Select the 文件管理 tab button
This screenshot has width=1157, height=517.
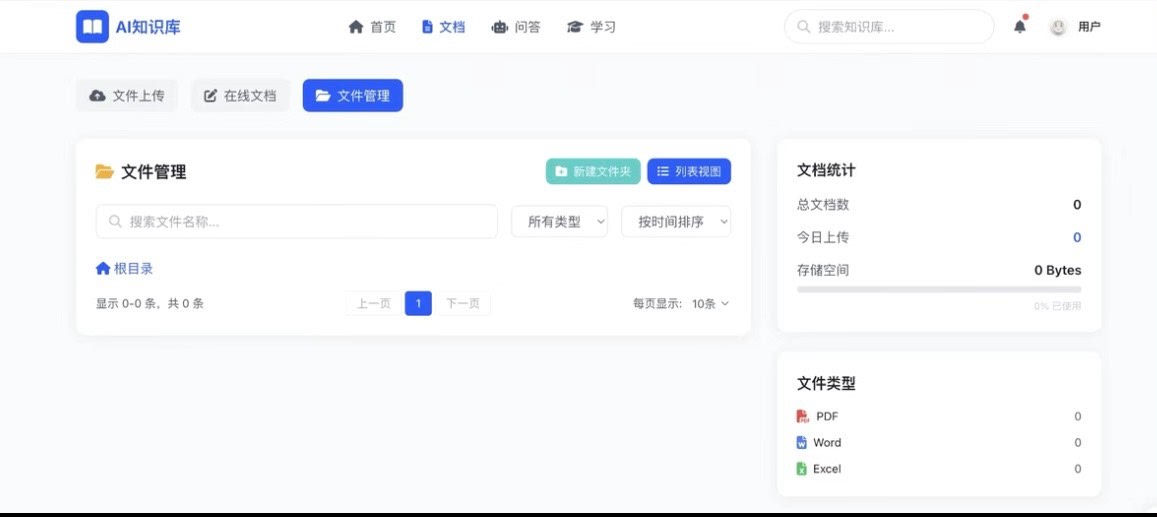pyautogui.click(x=353, y=96)
